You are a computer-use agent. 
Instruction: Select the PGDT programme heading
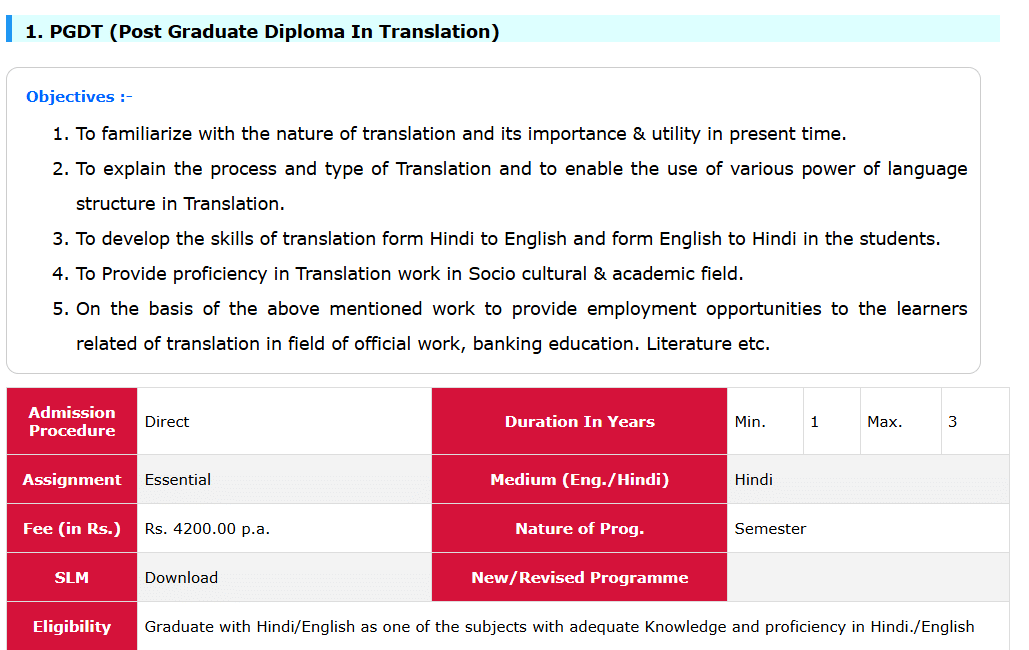point(262,31)
